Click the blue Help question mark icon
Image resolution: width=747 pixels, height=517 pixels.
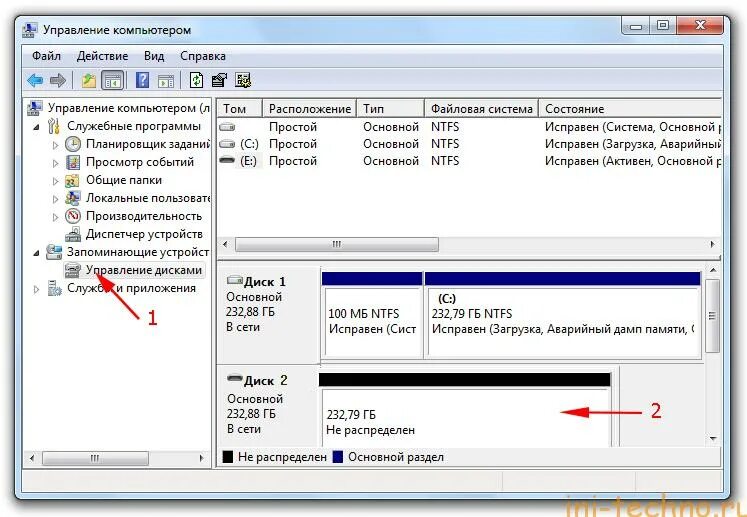point(142,80)
